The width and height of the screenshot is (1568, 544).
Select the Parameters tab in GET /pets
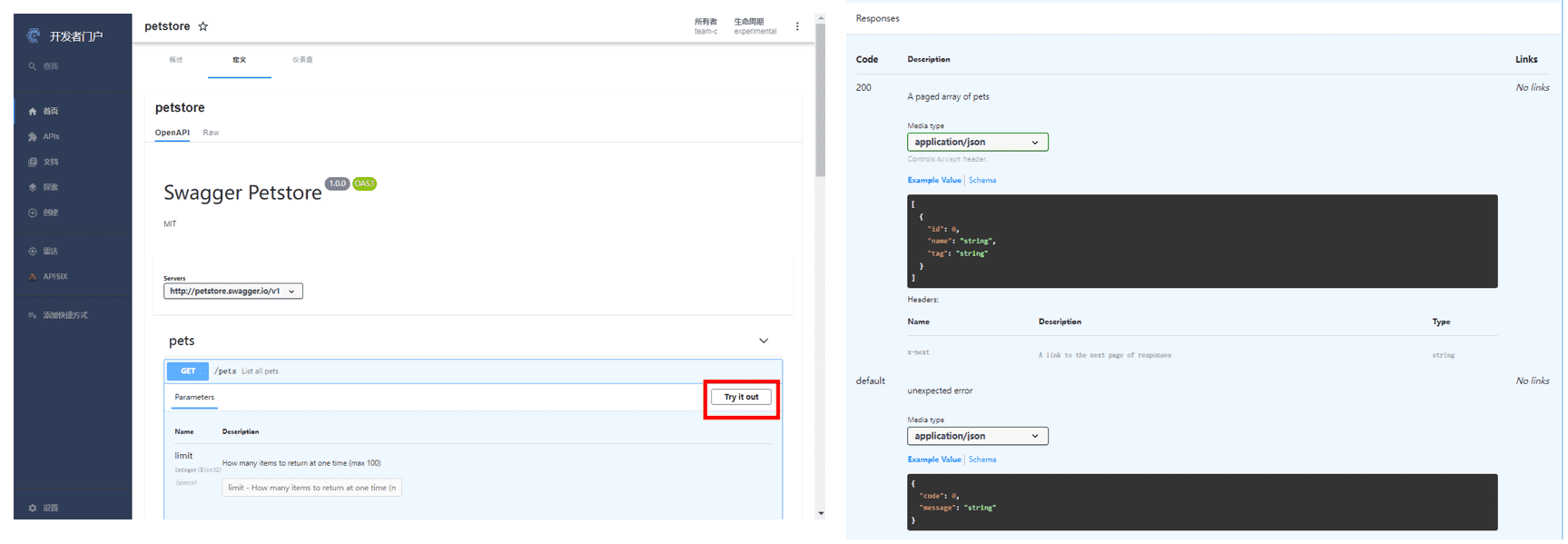coord(194,397)
